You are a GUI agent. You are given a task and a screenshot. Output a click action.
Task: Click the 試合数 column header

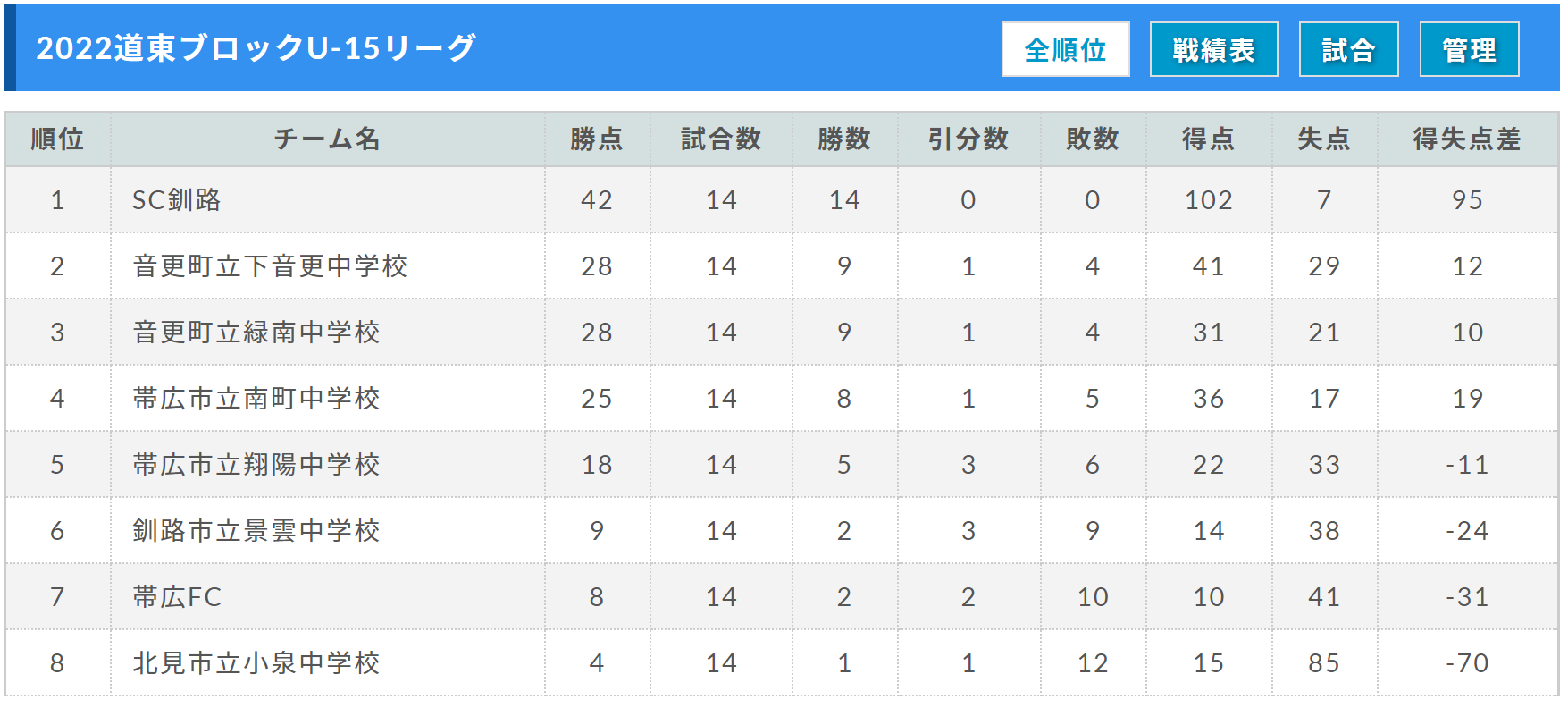click(x=721, y=139)
